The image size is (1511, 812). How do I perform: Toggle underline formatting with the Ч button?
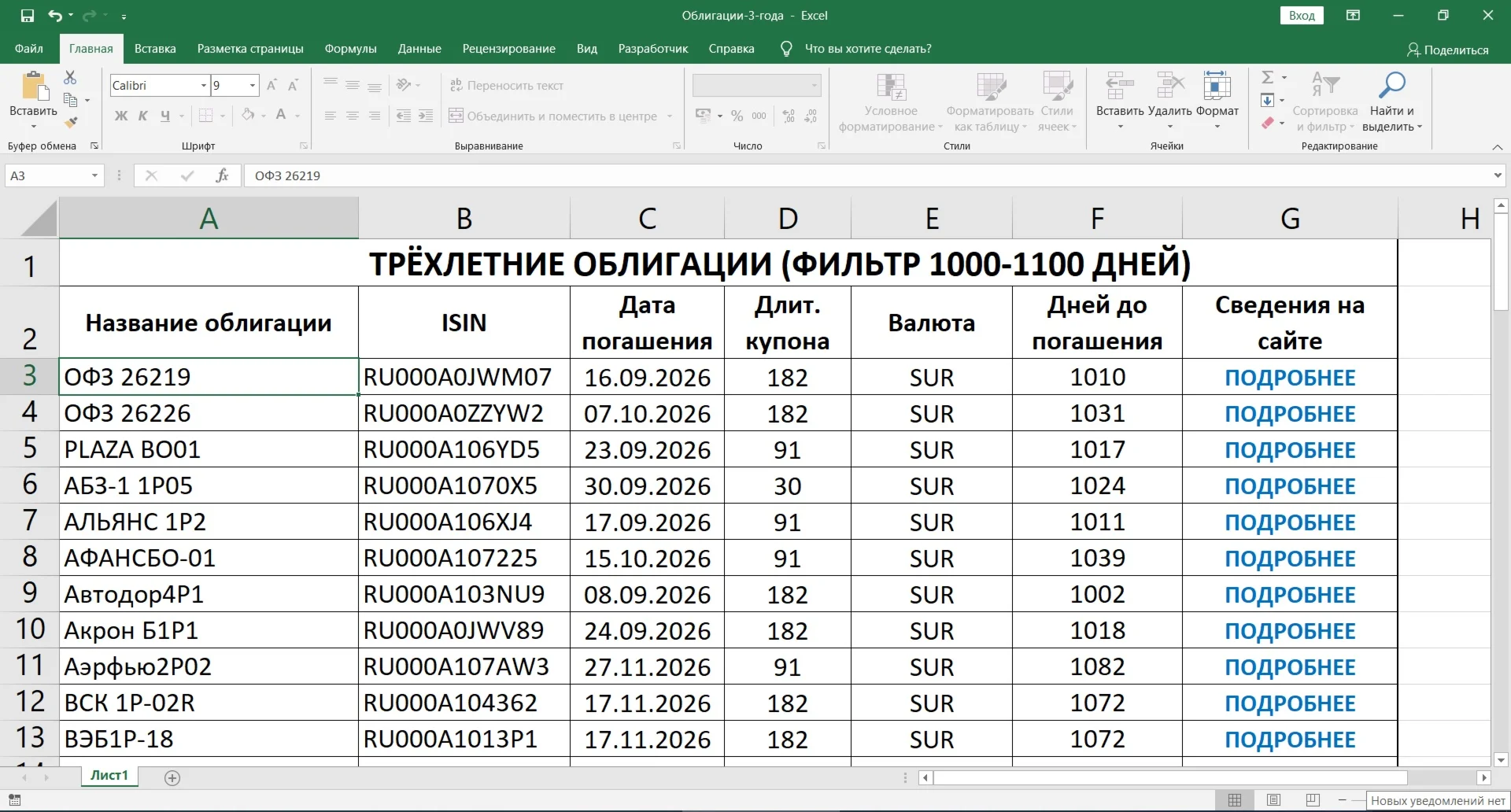(x=165, y=116)
